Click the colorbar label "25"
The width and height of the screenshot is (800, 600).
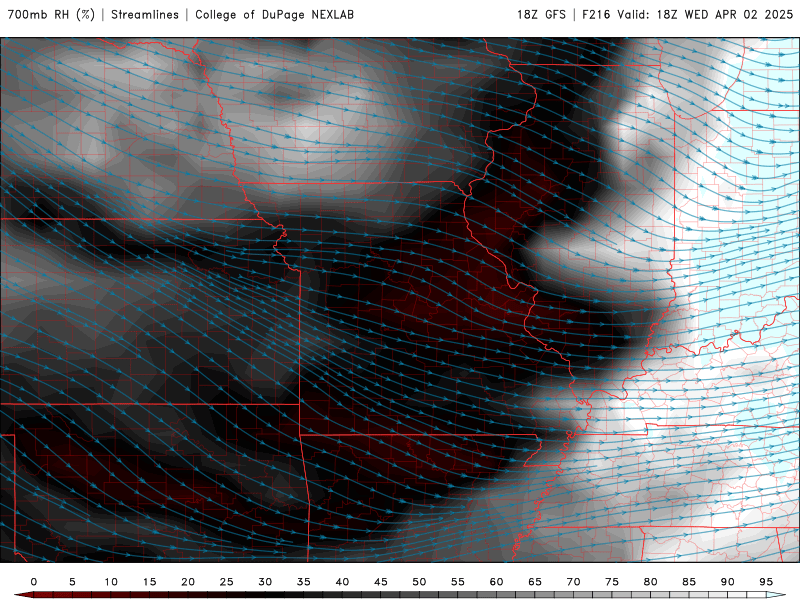point(227,582)
